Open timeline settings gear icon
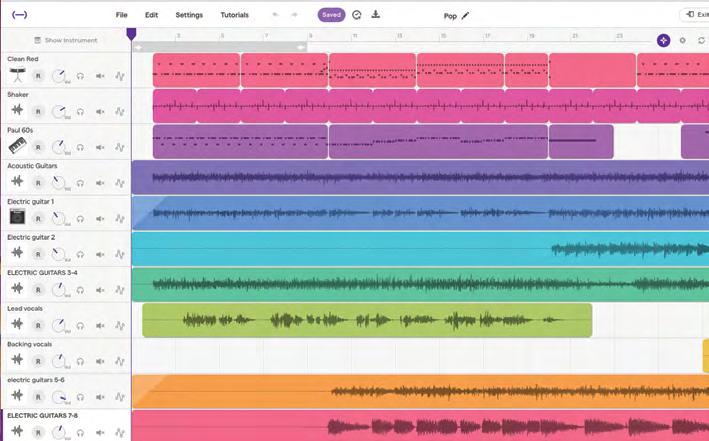Viewport: 709px width, 441px height. pyautogui.click(x=683, y=40)
